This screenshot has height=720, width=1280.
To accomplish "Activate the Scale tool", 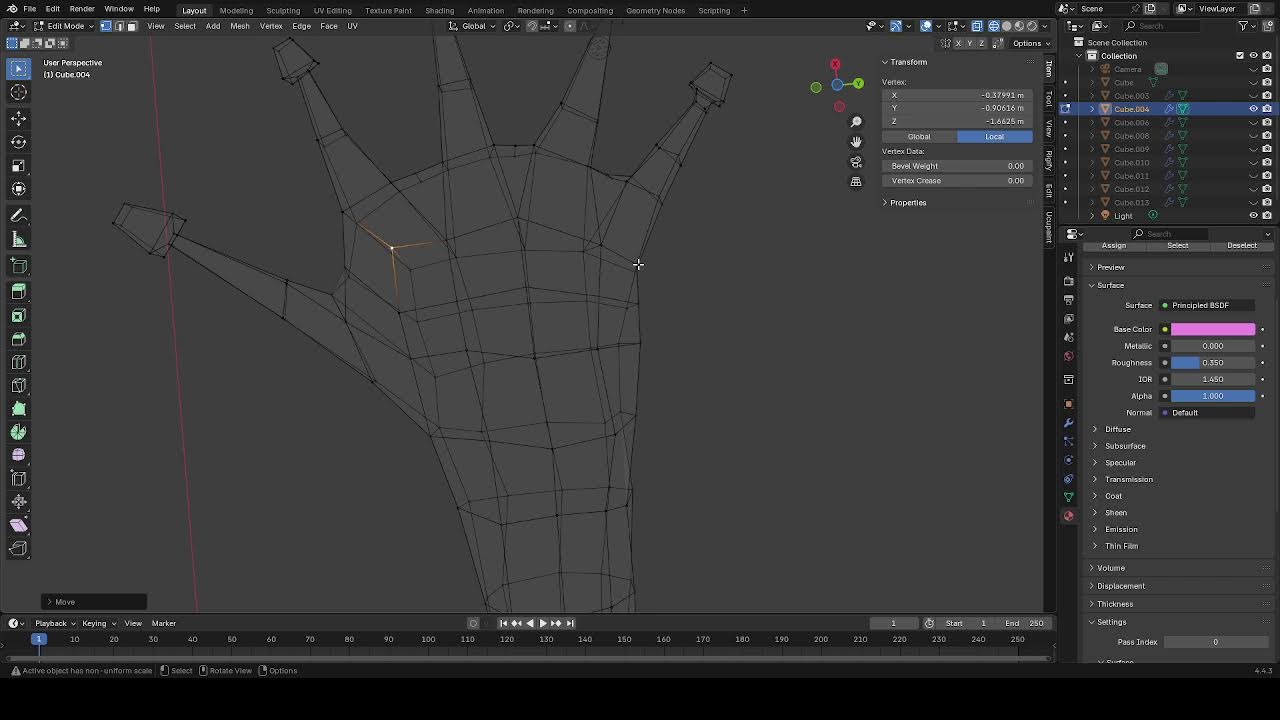I will click(x=18, y=166).
